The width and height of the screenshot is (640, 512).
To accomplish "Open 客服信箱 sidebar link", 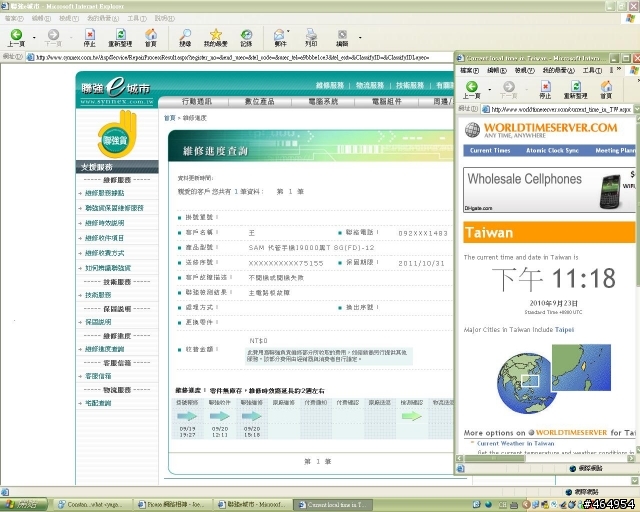I will pos(98,376).
